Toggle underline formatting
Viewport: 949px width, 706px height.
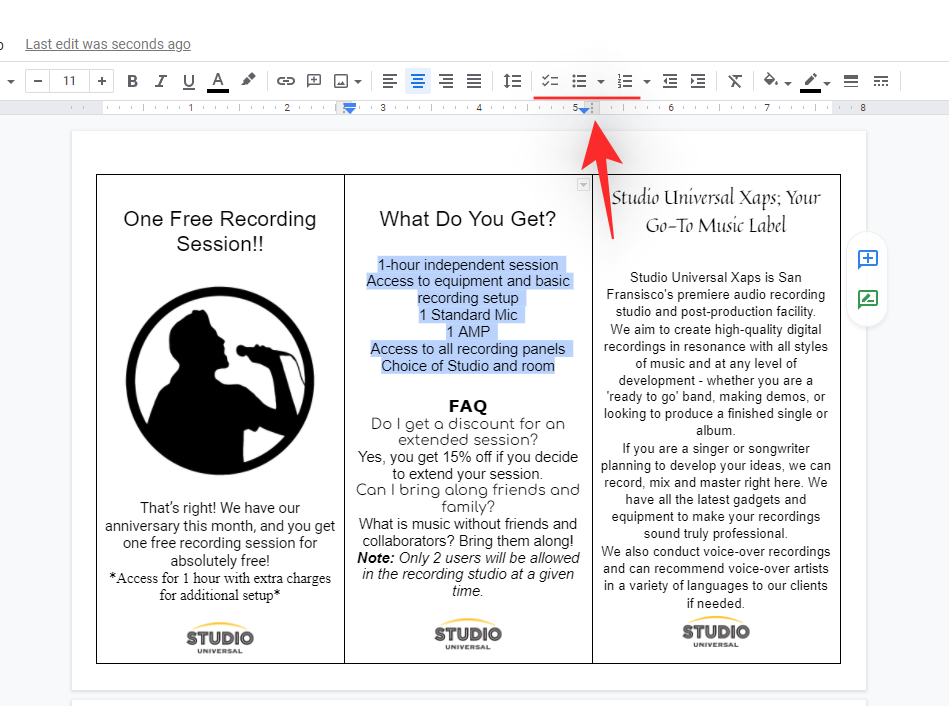(x=189, y=81)
